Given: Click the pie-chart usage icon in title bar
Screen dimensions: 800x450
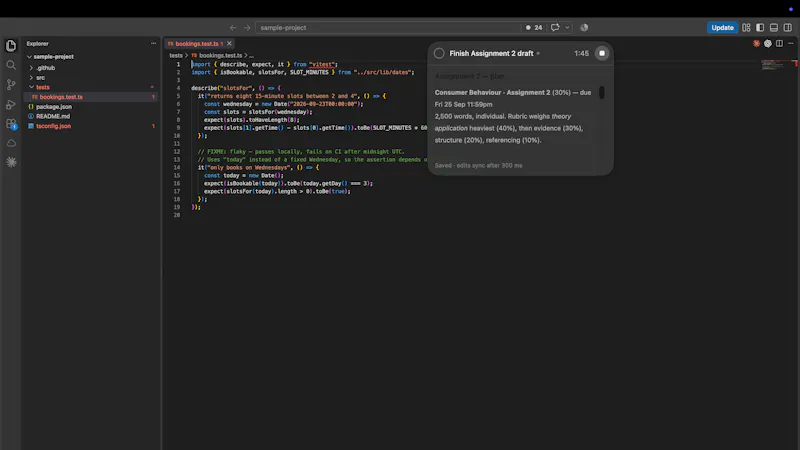Looking at the screenshot, I should [584, 28].
